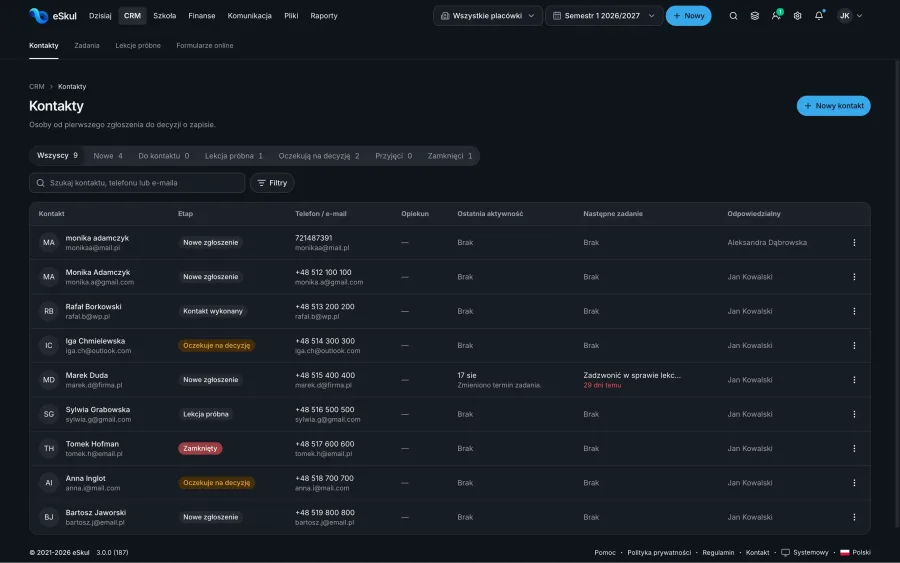Open row menu for Sylwia Grabowska
This screenshot has width=900, height=563.
click(x=854, y=414)
